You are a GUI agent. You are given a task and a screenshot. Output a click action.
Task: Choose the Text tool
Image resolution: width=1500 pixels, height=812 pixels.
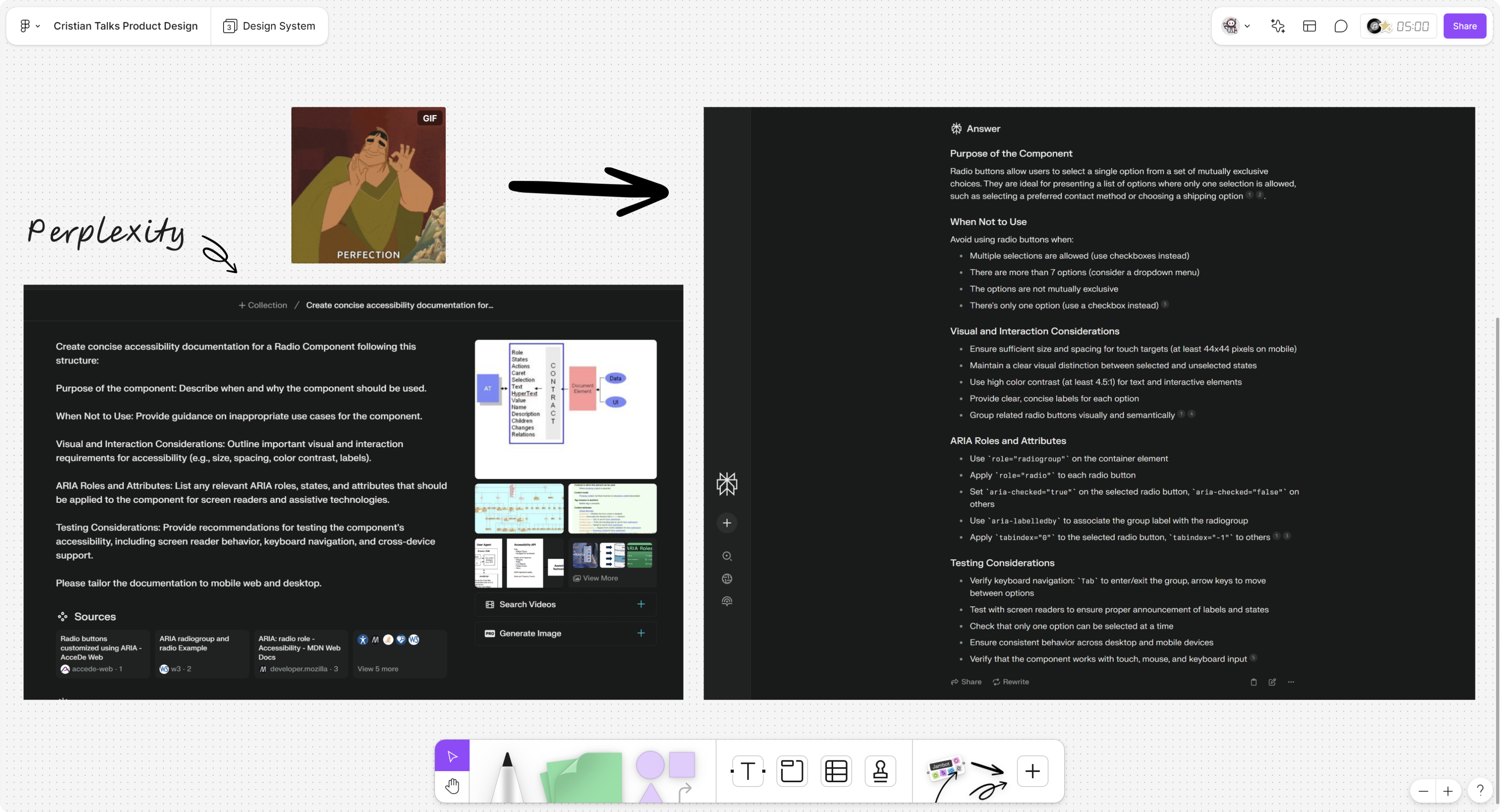click(748, 771)
